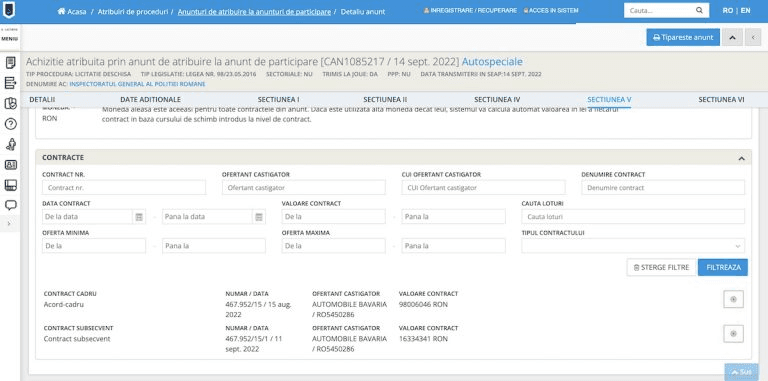Viewport: 768px width, 381px height.
Task: Click Sus scroll-to-top button
Action: pyautogui.click(x=741, y=372)
